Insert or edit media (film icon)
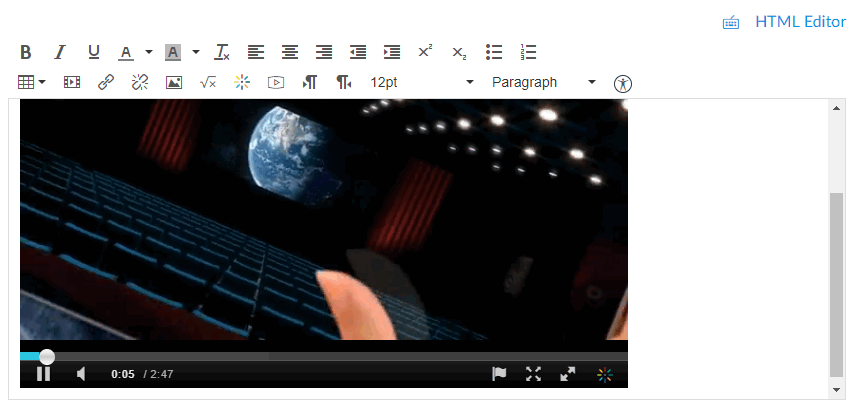 (72, 82)
